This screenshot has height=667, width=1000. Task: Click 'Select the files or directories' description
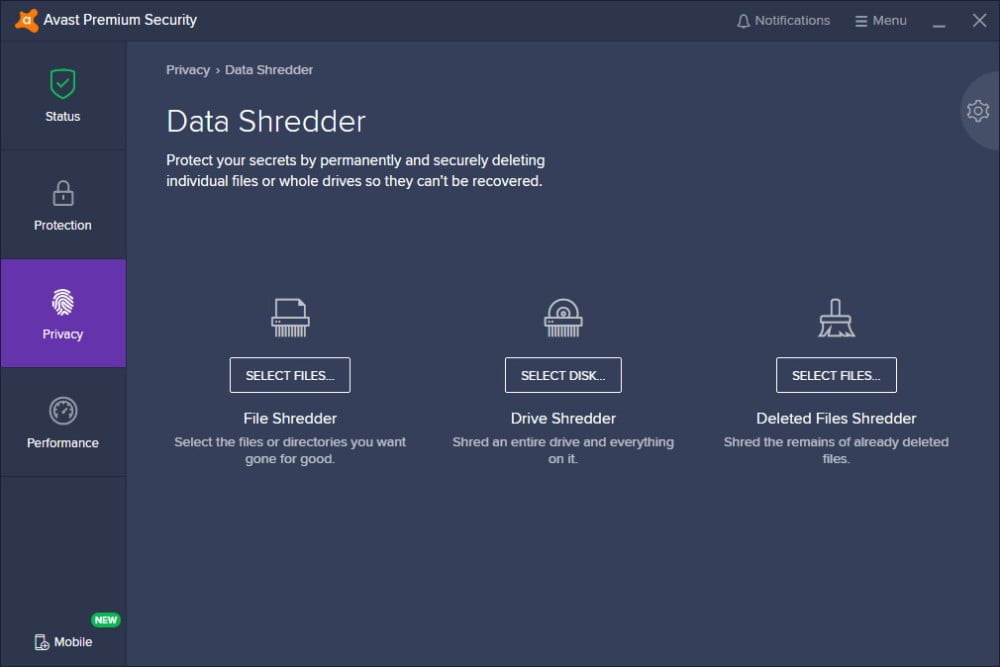pos(290,450)
